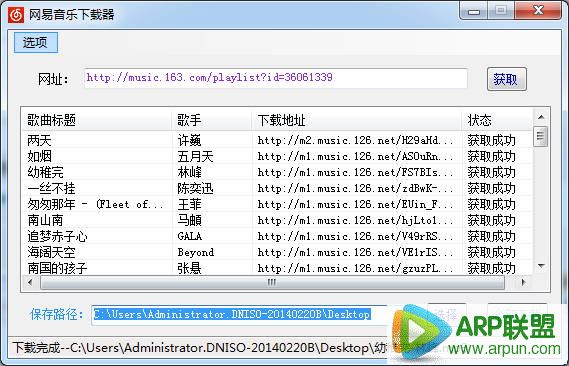The image size is (569, 366).
Task: Click artist cell 许巍
Action: point(189,140)
